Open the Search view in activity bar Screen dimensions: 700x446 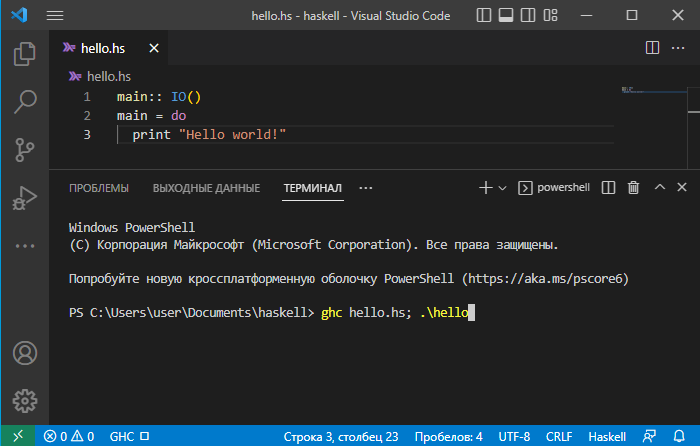click(25, 102)
